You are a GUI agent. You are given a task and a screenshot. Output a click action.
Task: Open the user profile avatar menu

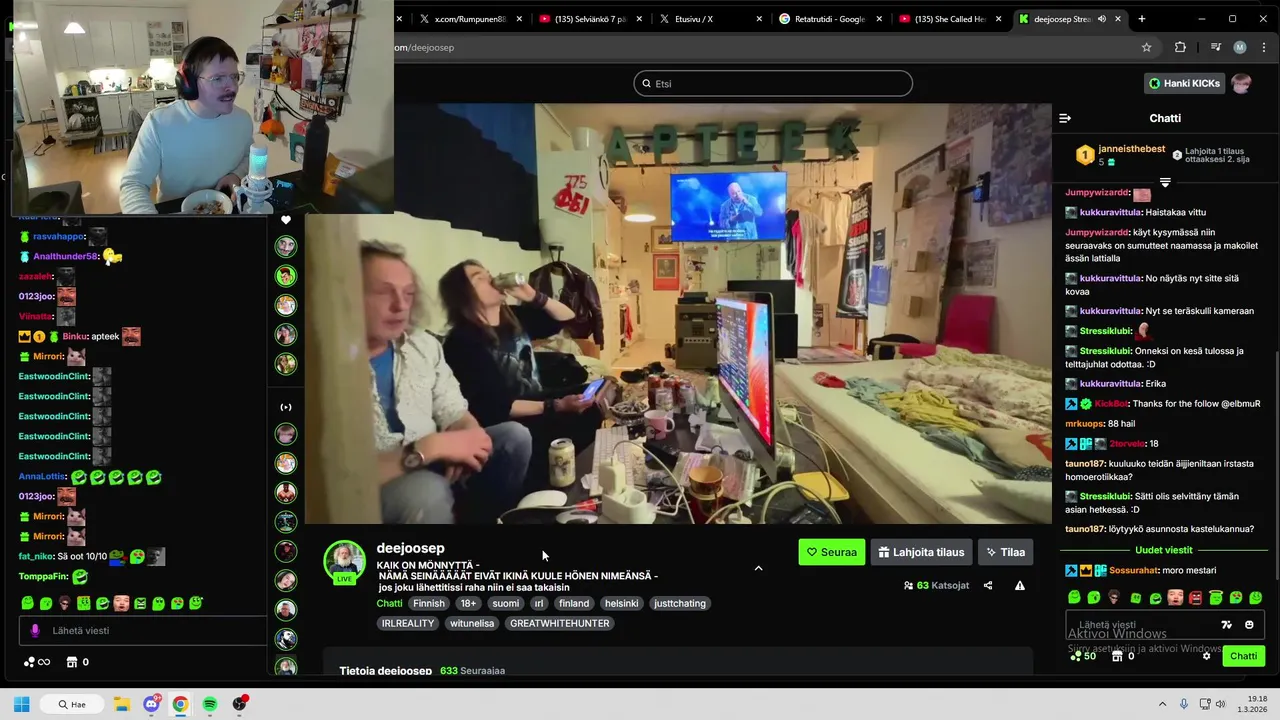tap(1241, 83)
